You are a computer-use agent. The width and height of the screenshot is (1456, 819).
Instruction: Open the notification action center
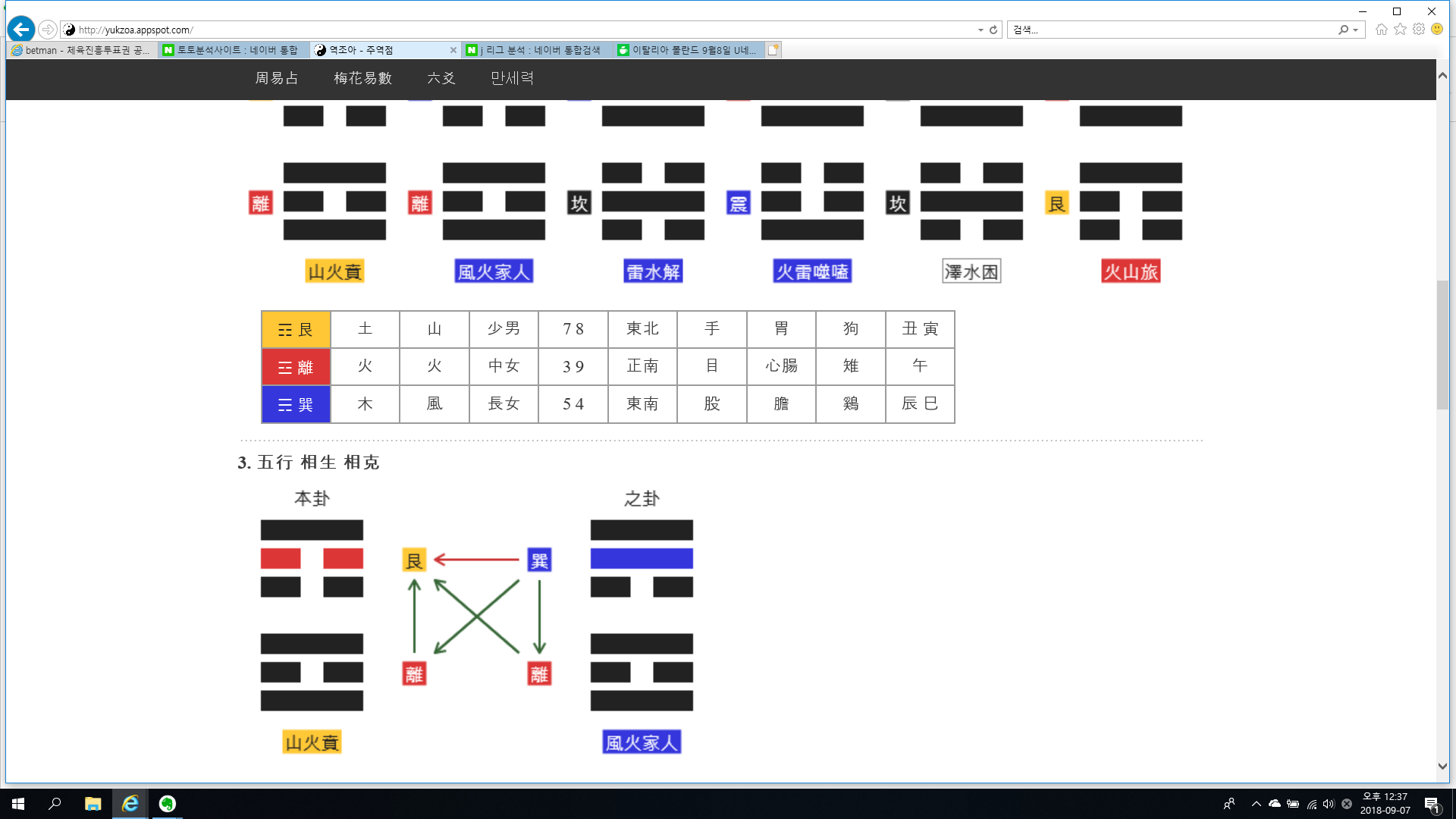tap(1432, 804)
